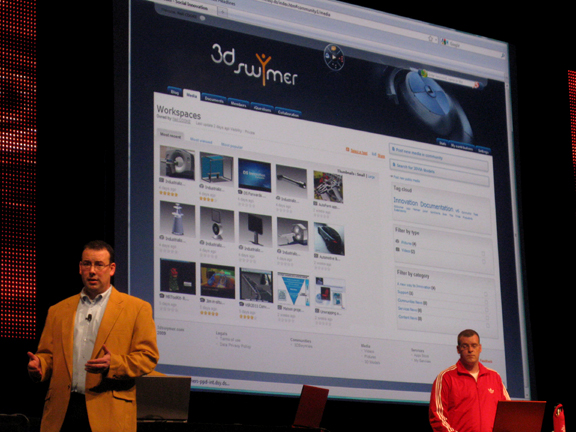This screenshot has height=432, width=576.
Task: Open the 3in-in-situ colorful video thumbnail
Action: click(x=217, y=281)
